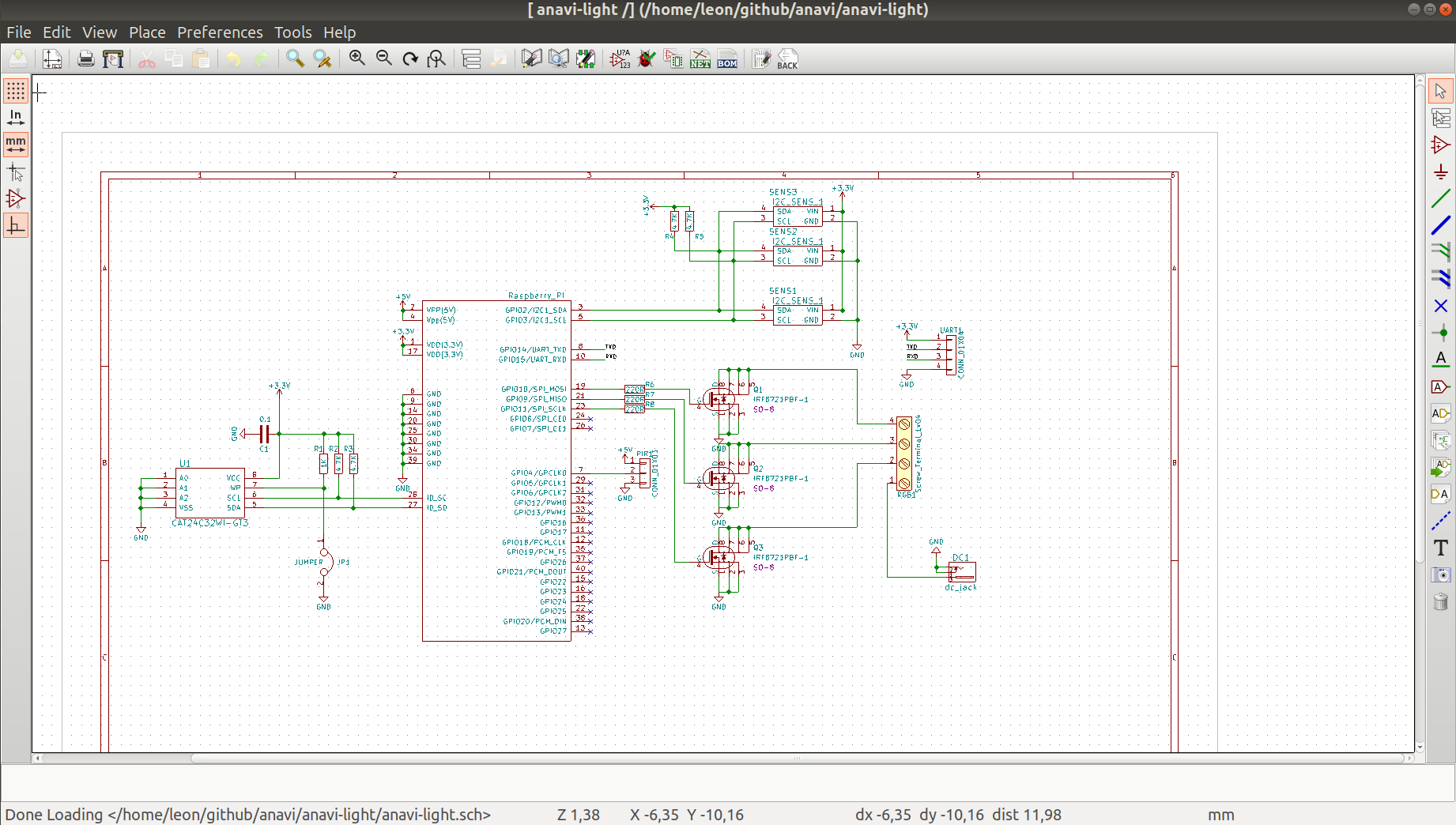The image size is (1456, 825).
Task: Open the bill of materials generator
Action: 727,58
